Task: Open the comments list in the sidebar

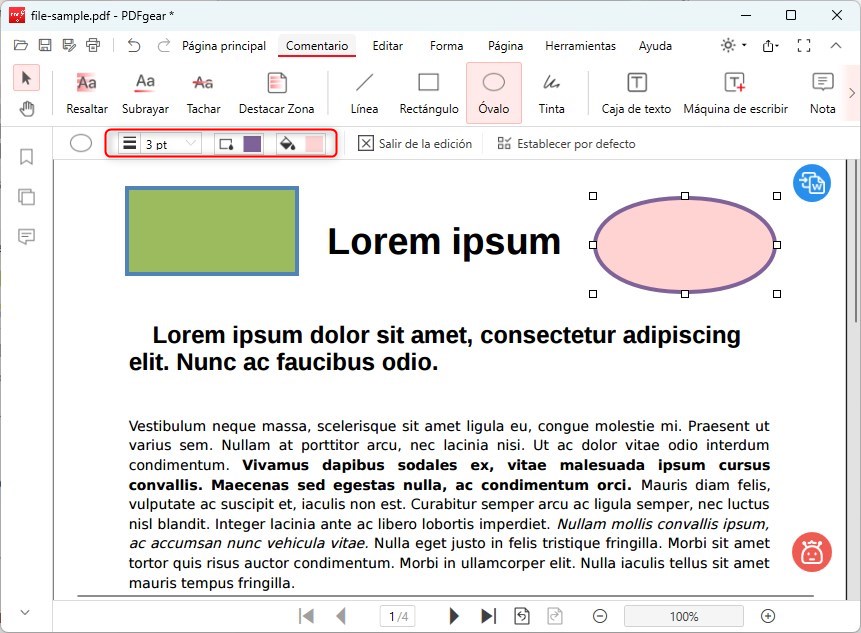Action: (x=26, y=237)
